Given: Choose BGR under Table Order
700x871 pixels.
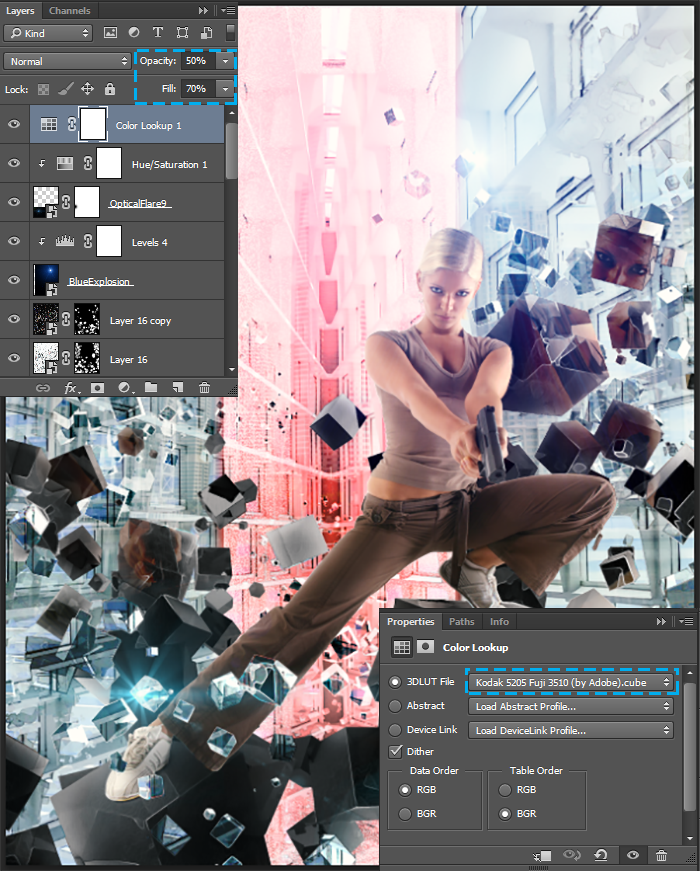Looking at the screenshot, I should (x=505, y=814).
